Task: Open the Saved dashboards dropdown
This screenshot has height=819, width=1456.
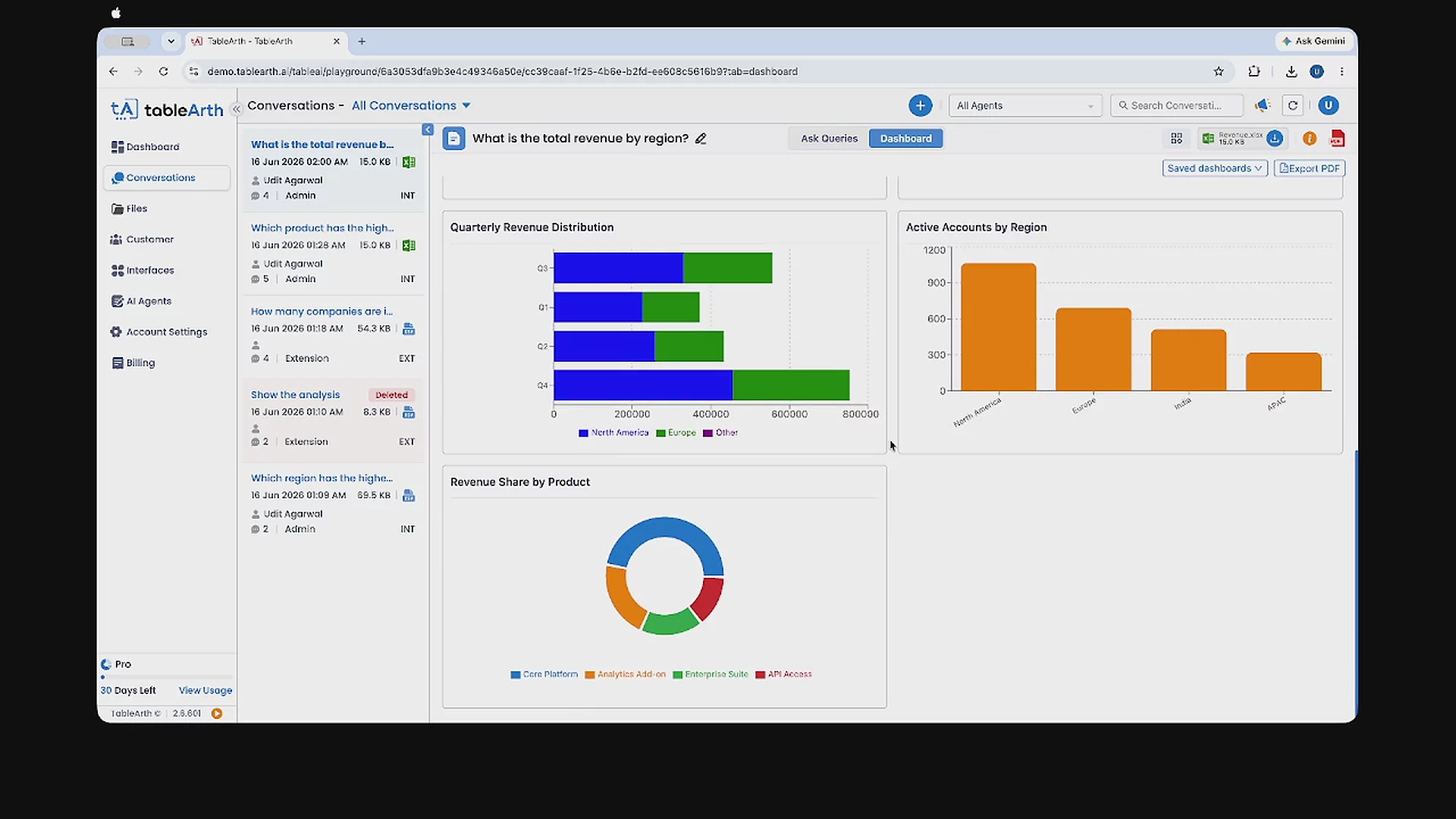Action: [x=1214, y=168]
